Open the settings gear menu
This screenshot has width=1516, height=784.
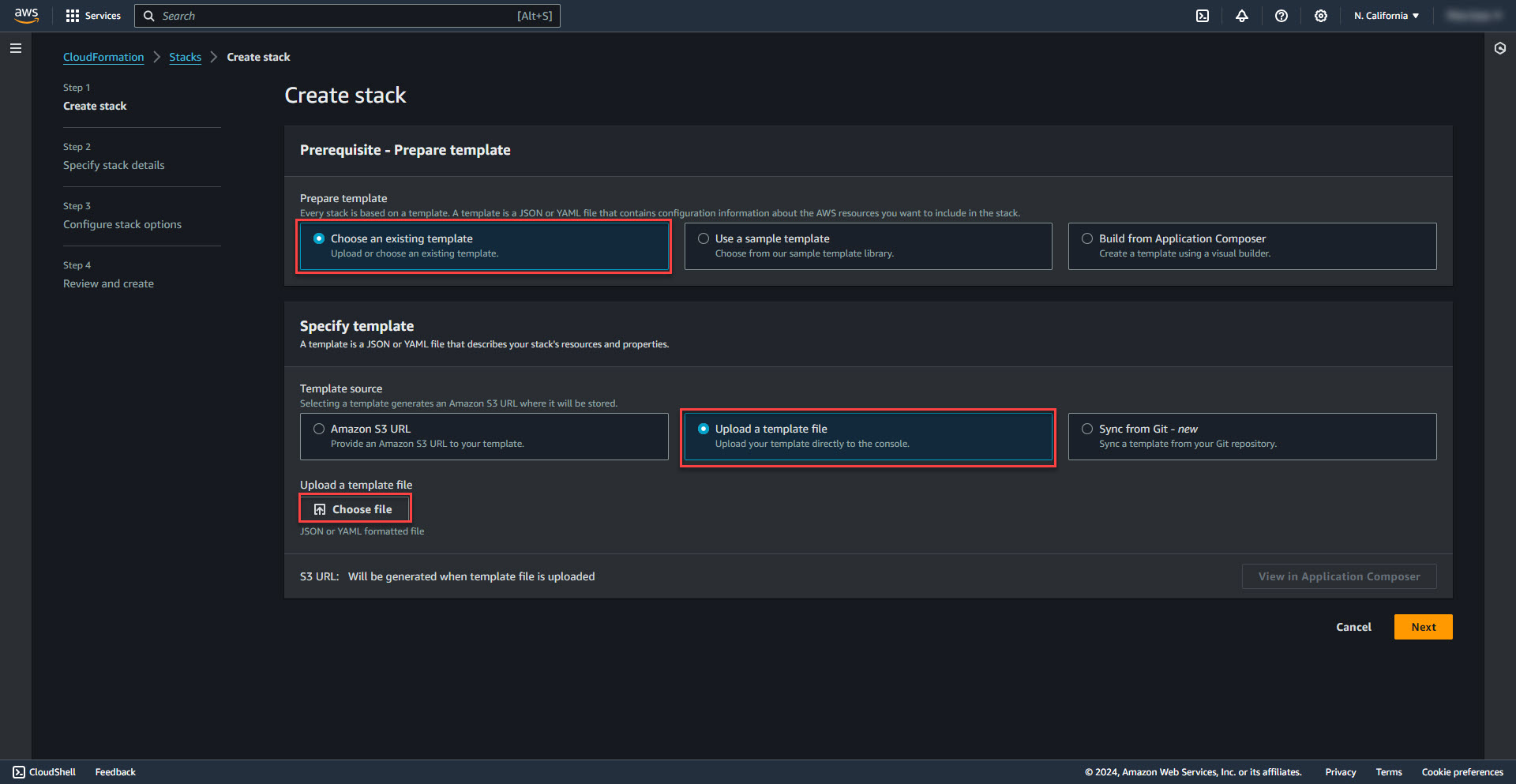(x=1321, y=16)
